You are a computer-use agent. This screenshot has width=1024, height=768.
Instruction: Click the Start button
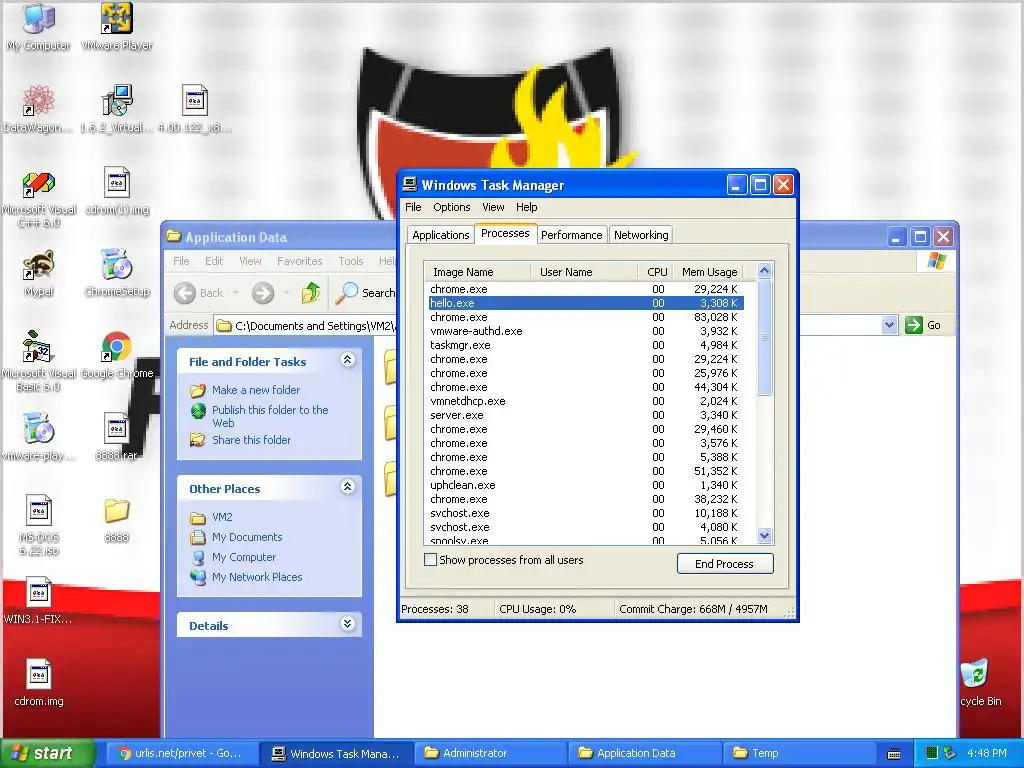(47, 753)
